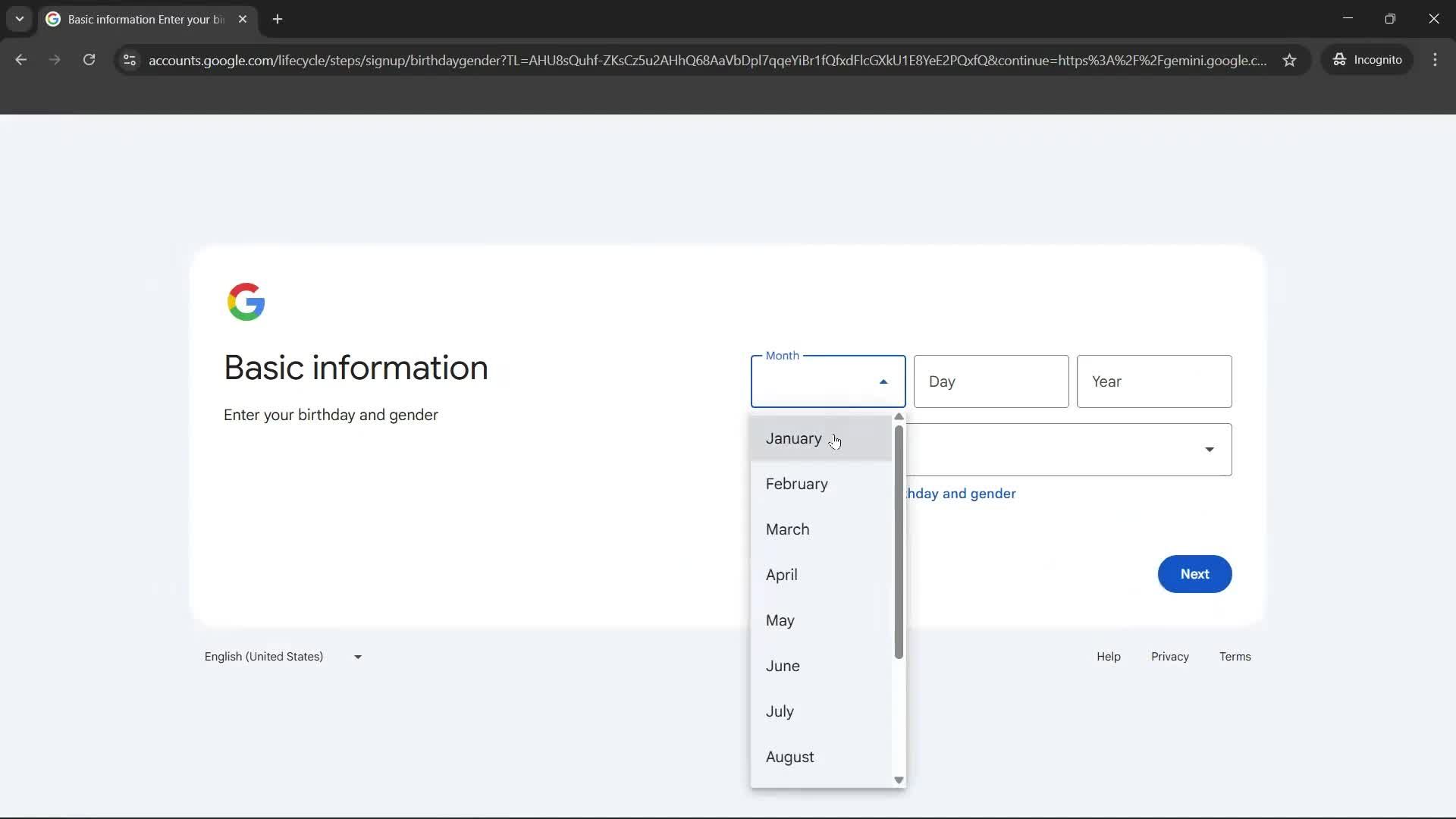Screen dimensions: 1456x819
Task: Click the Google logo on the form
Action: tap(246, 301)
